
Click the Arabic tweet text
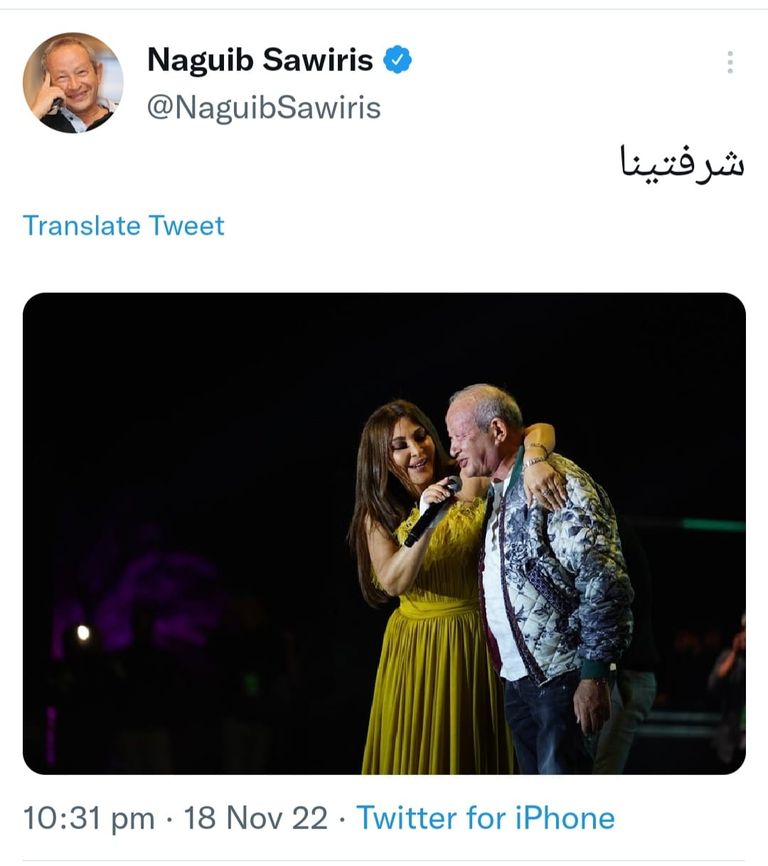682,163
